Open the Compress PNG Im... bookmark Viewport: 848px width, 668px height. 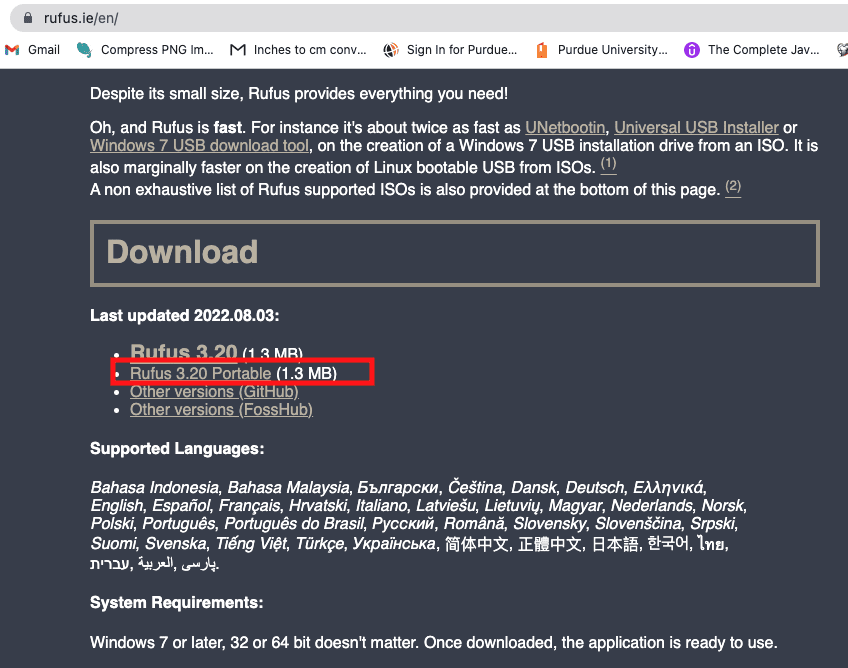(145, 50)
